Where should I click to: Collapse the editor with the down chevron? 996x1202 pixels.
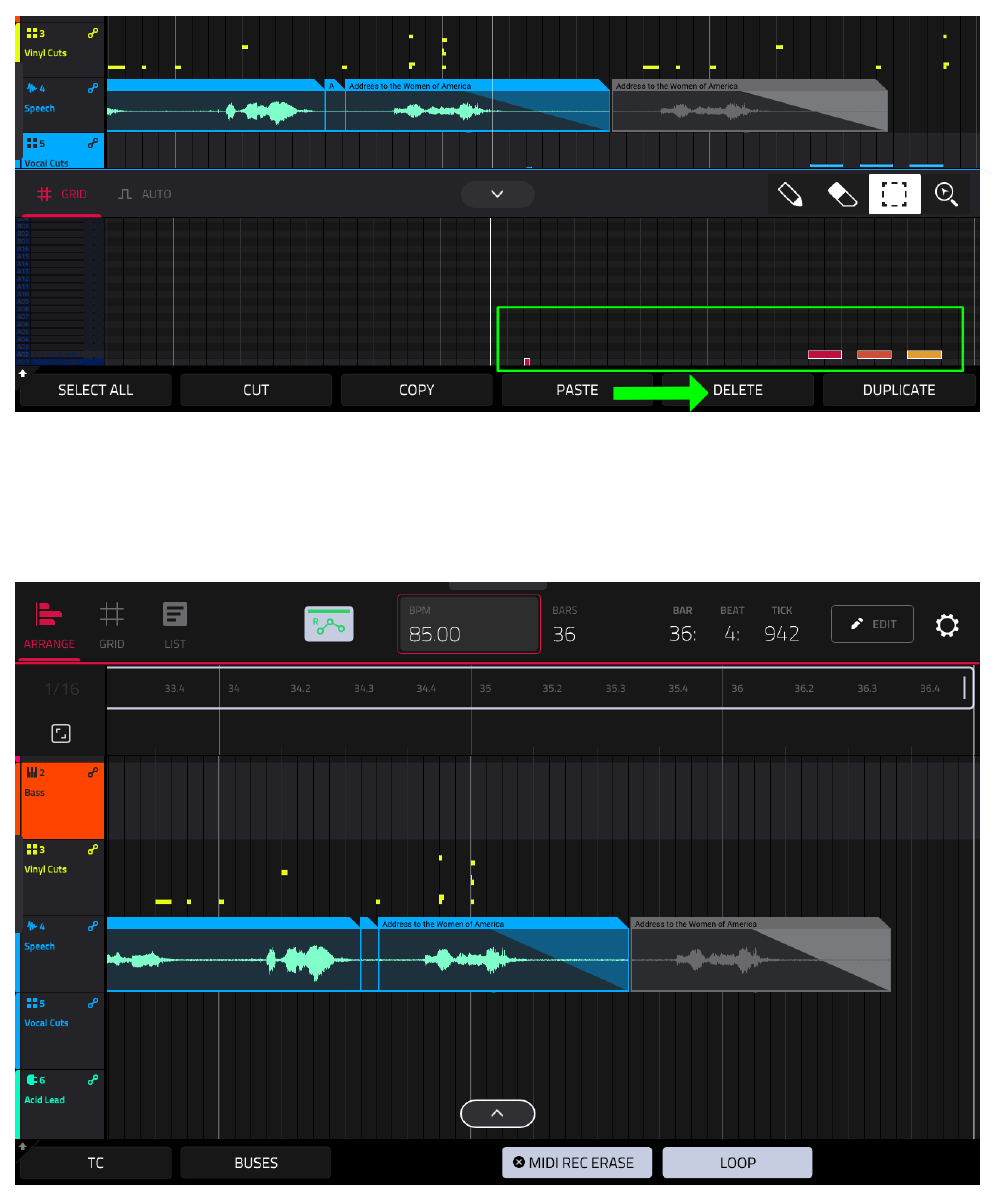click(x=497, y=194)
